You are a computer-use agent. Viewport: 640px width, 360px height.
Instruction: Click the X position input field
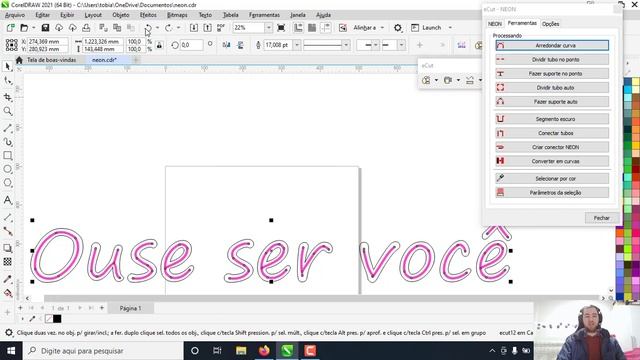tap(47, 42)
